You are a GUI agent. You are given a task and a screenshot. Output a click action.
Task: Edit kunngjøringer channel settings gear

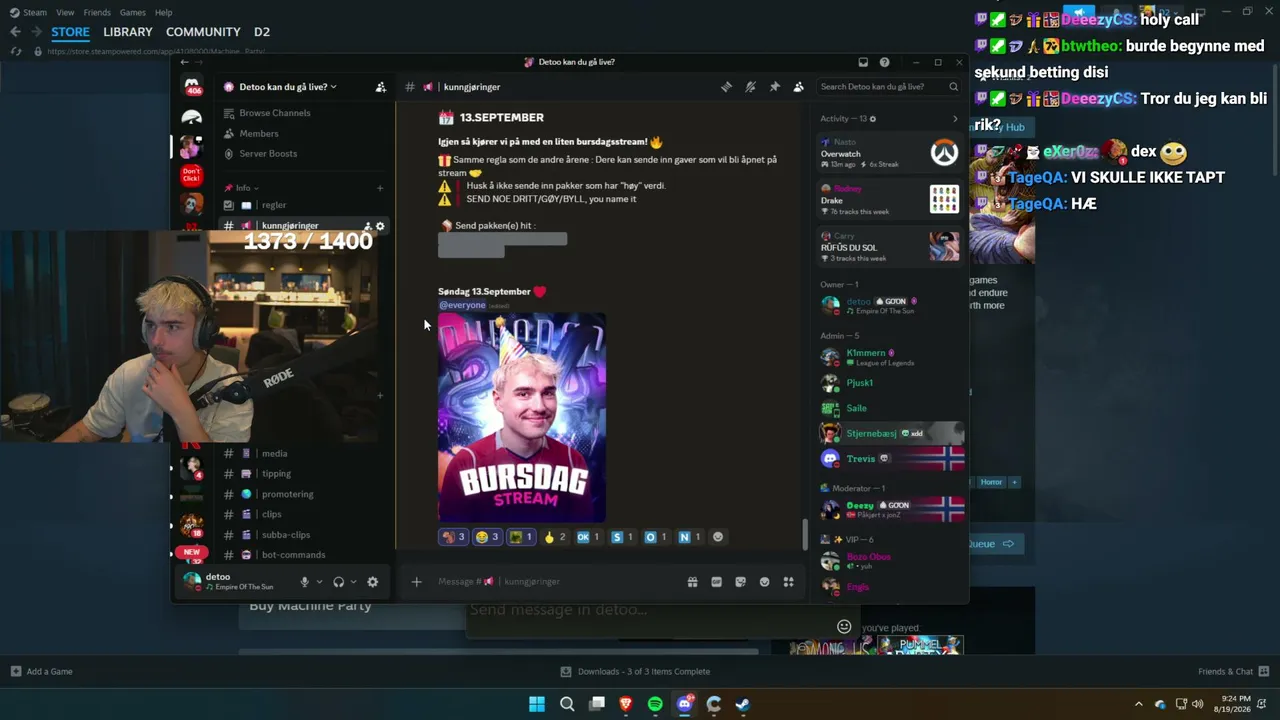coord(380,226)
